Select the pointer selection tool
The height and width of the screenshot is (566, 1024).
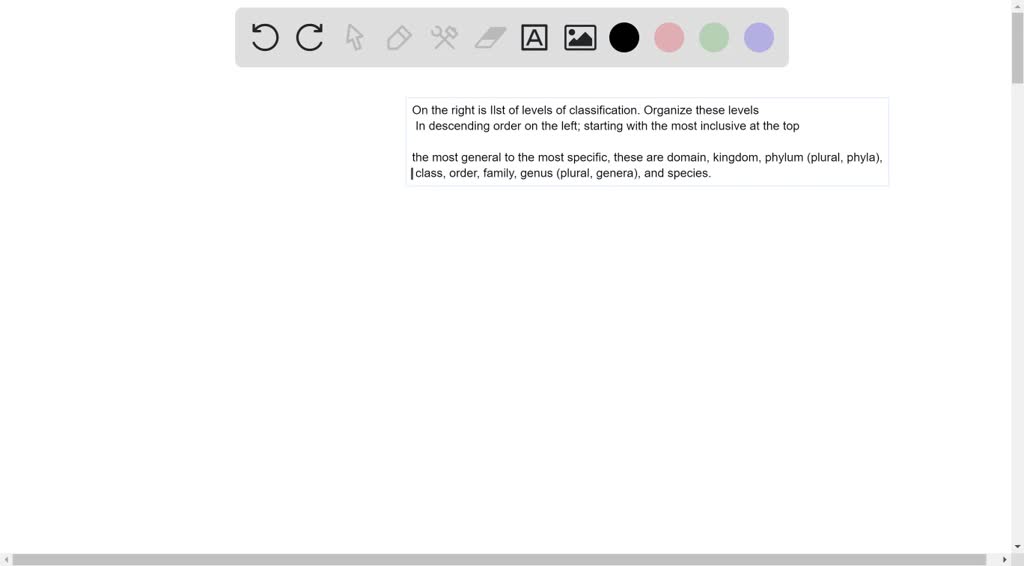(x=355, y=37)
